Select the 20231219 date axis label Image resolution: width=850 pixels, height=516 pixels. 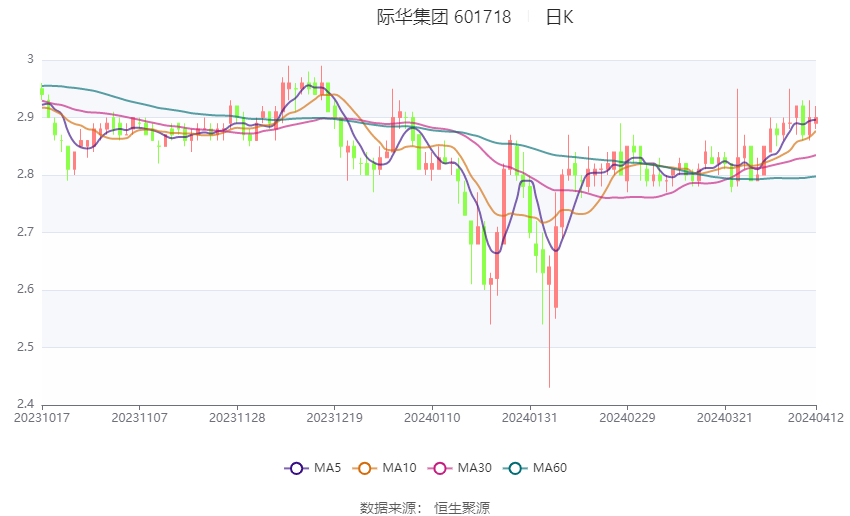334,418
